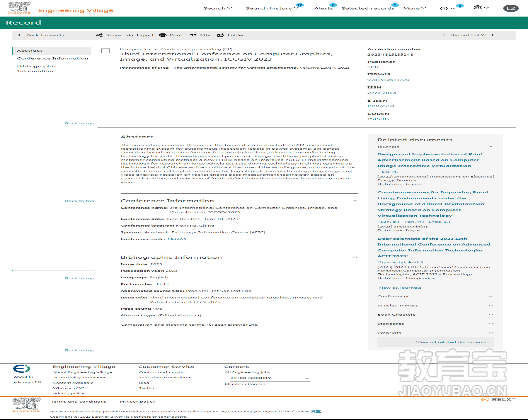
Task: Open the user account avatar
Action: [510, 8]
